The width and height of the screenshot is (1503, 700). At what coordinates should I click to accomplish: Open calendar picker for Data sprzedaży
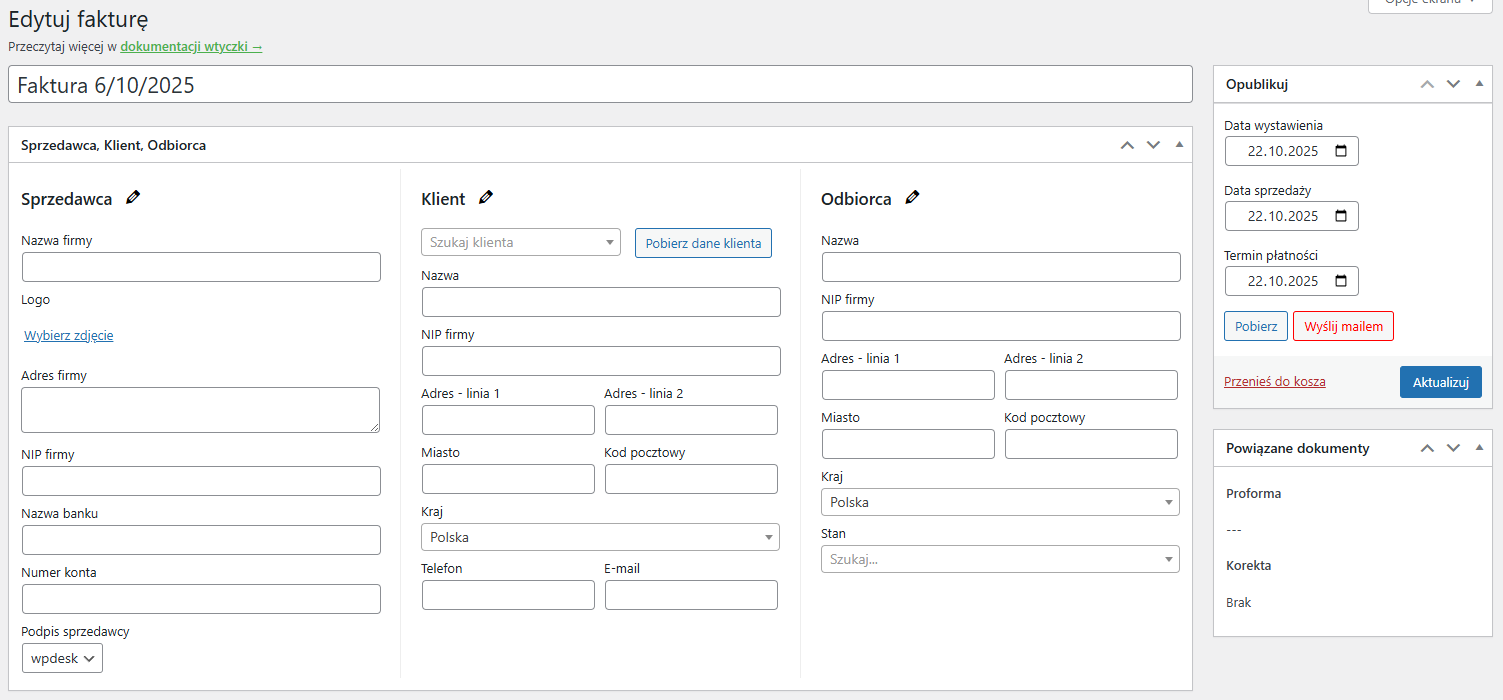pos(1341,217)
